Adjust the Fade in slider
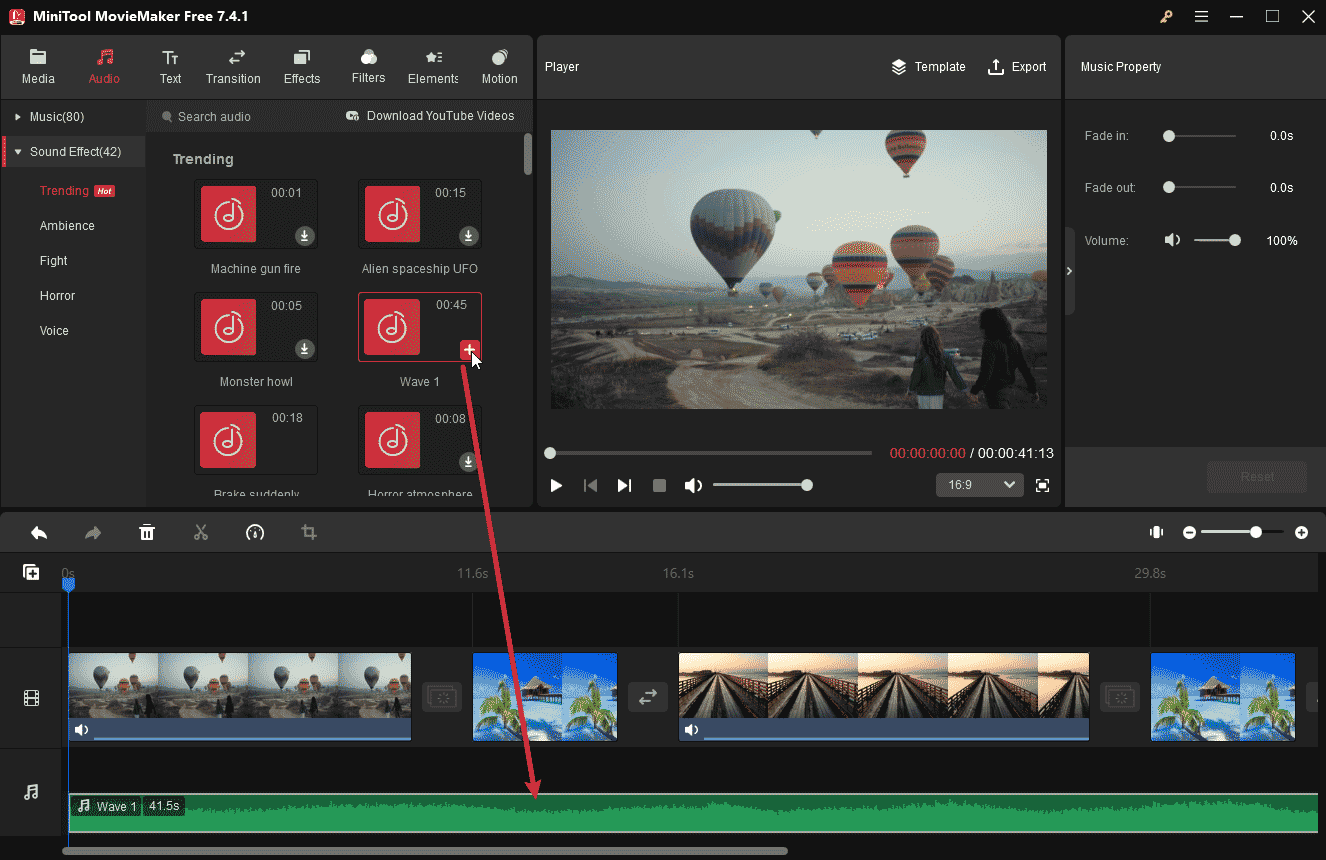This screenshot has height=860, width=1326. pos(1199,136)
